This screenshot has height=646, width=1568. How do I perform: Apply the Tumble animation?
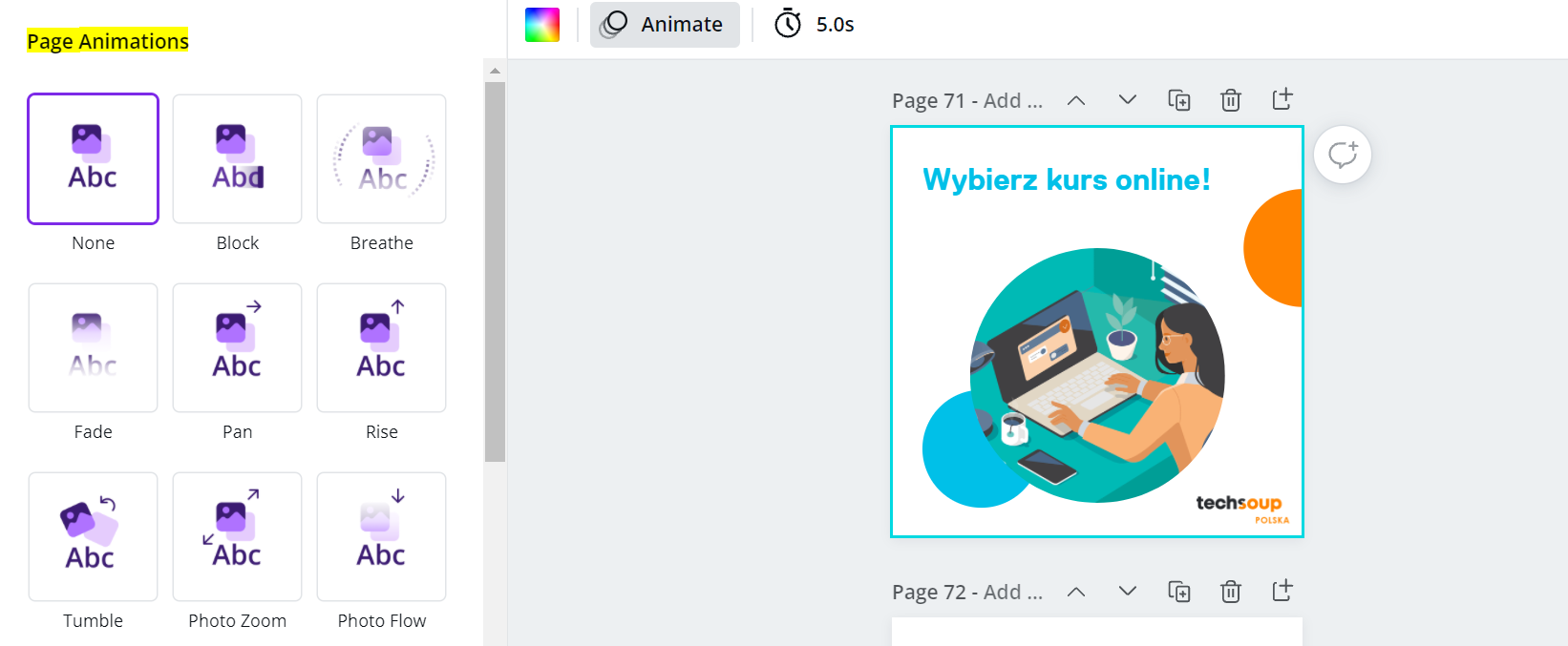93,536
